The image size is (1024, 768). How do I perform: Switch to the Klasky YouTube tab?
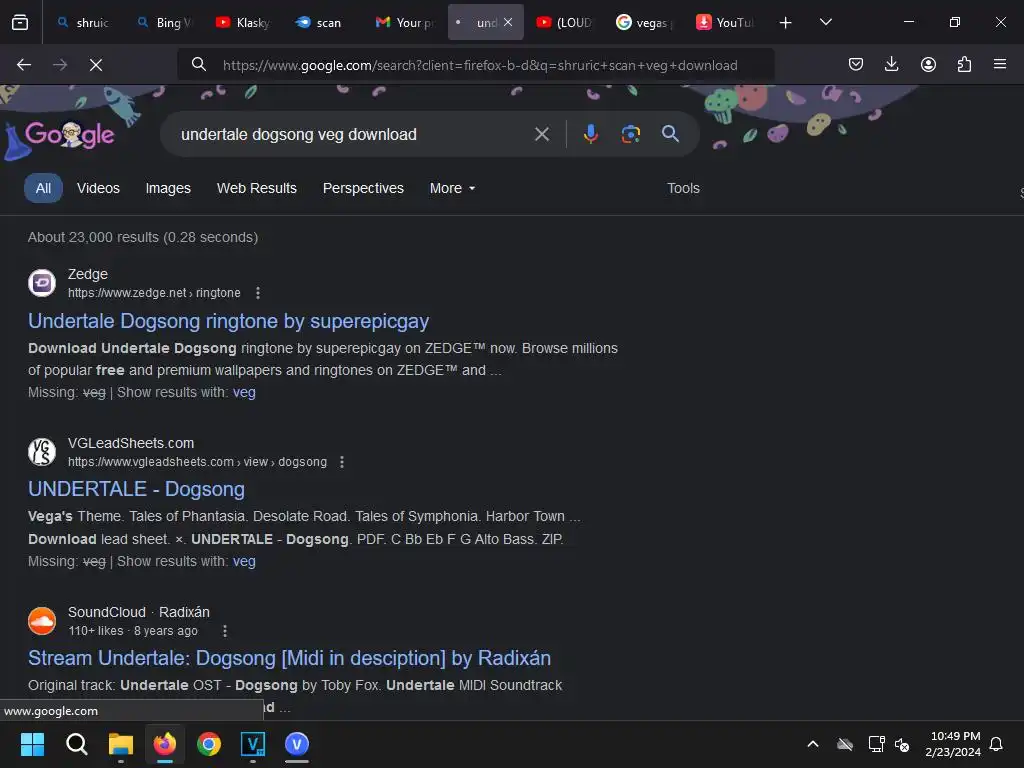243,23
